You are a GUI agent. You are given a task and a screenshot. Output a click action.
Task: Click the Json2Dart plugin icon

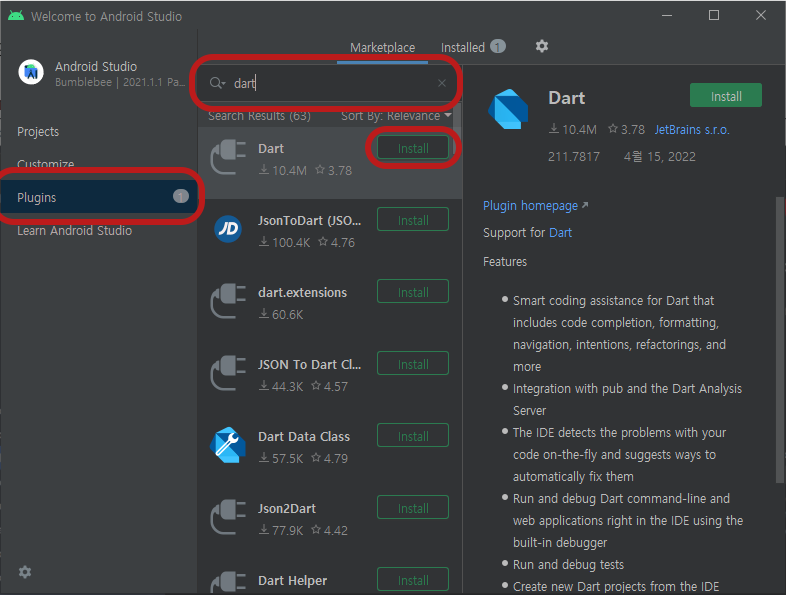(228, 517)
